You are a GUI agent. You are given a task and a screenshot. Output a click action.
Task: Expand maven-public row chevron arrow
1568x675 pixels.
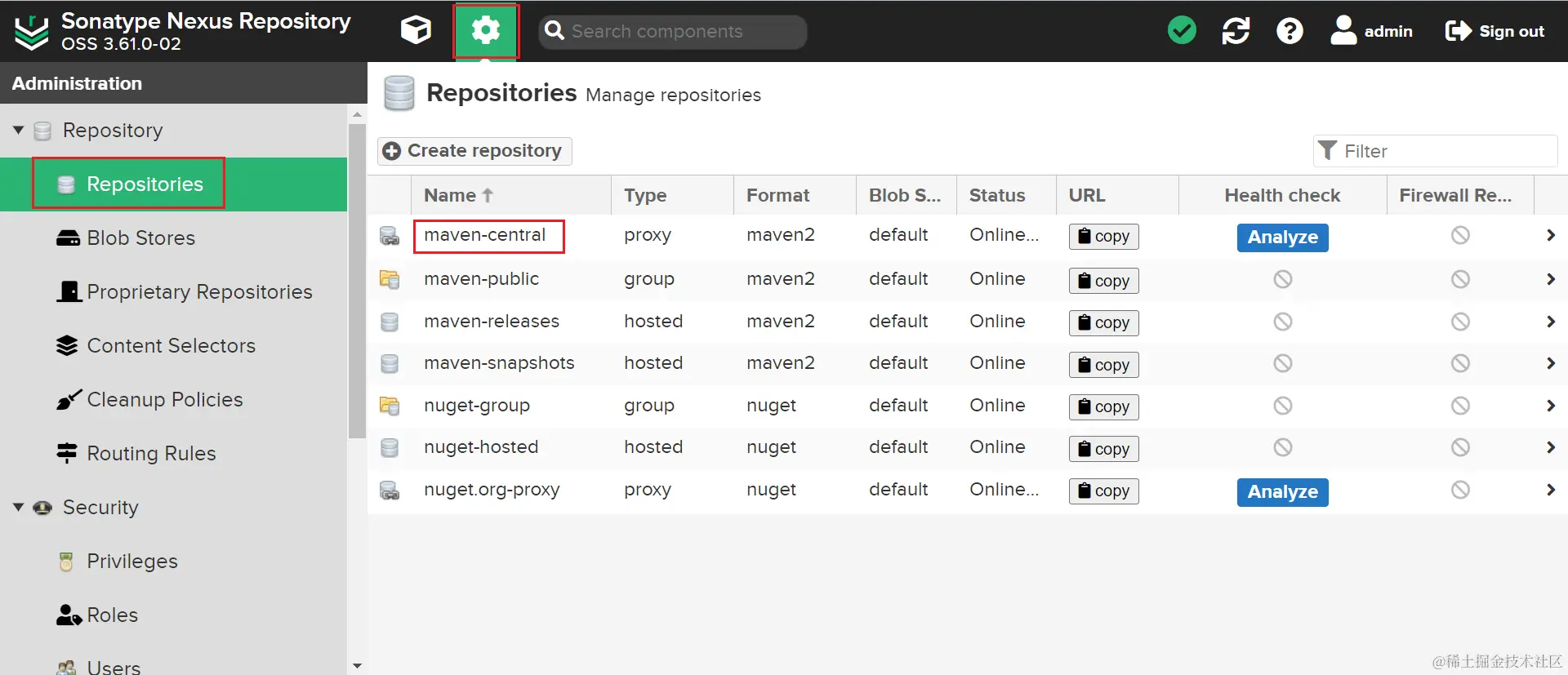pos(1550,279)
